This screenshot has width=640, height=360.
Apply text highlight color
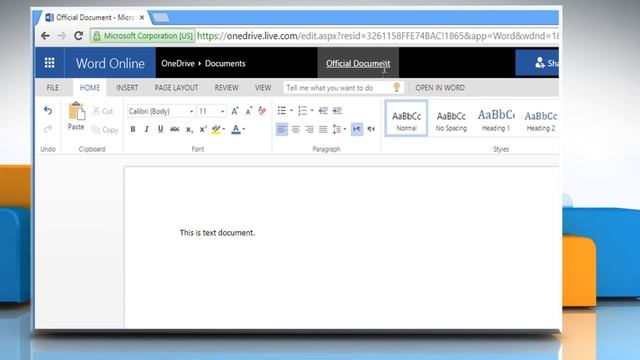coord(216,129)
